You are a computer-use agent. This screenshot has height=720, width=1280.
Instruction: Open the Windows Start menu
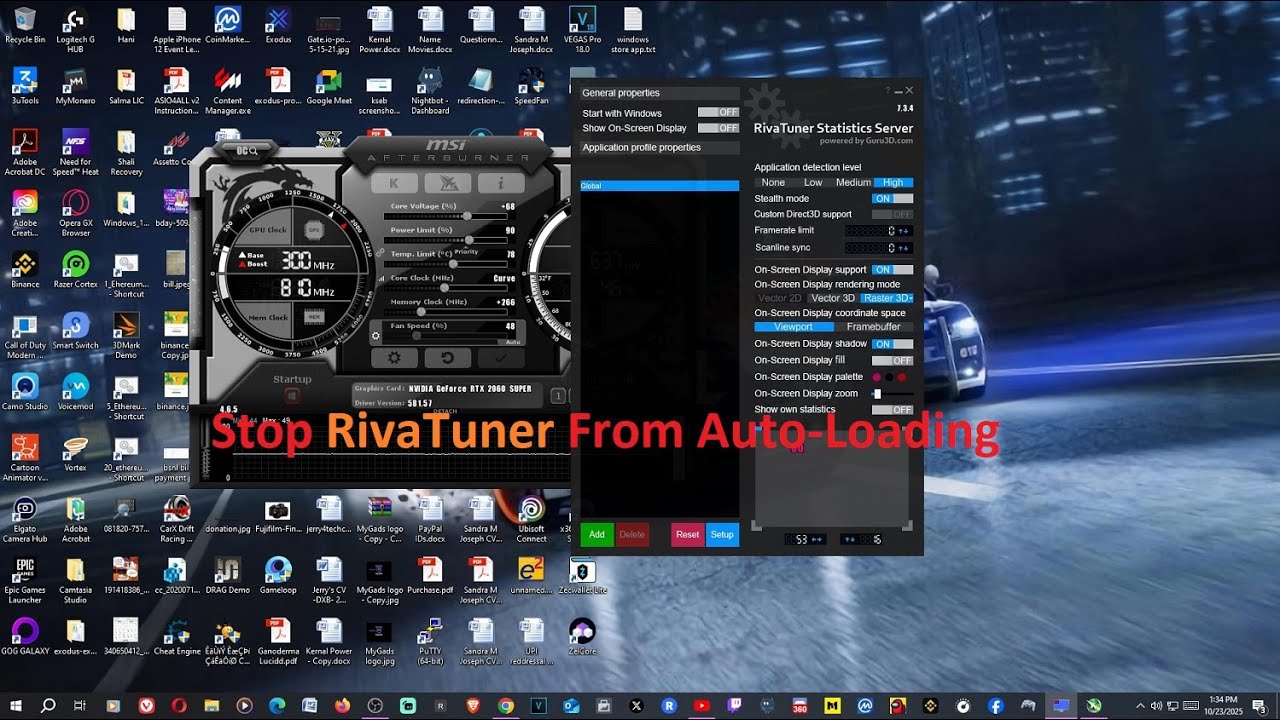click(x=17, y=705)
